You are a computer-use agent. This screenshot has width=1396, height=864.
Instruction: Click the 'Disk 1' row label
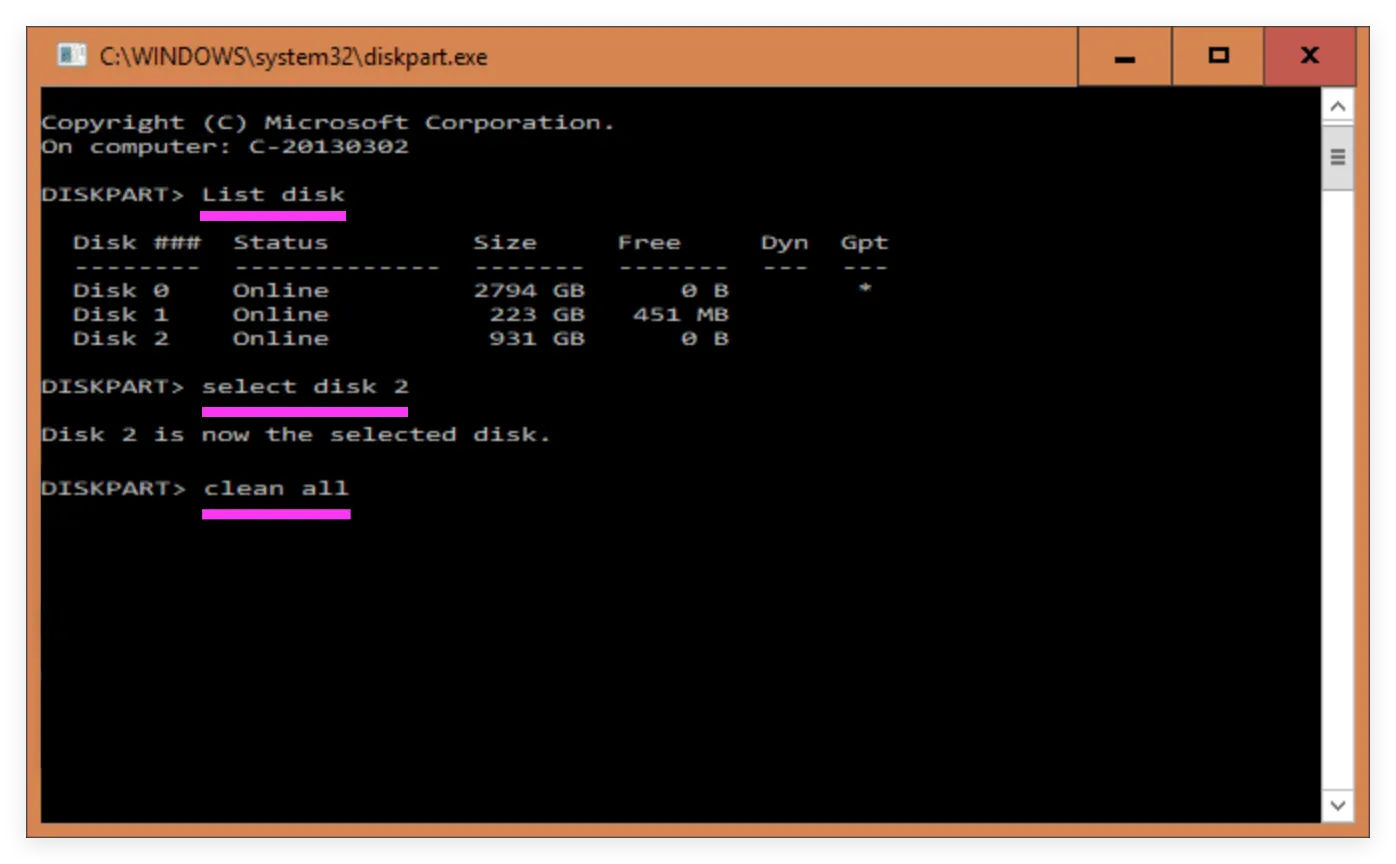[x=121, y=314]
